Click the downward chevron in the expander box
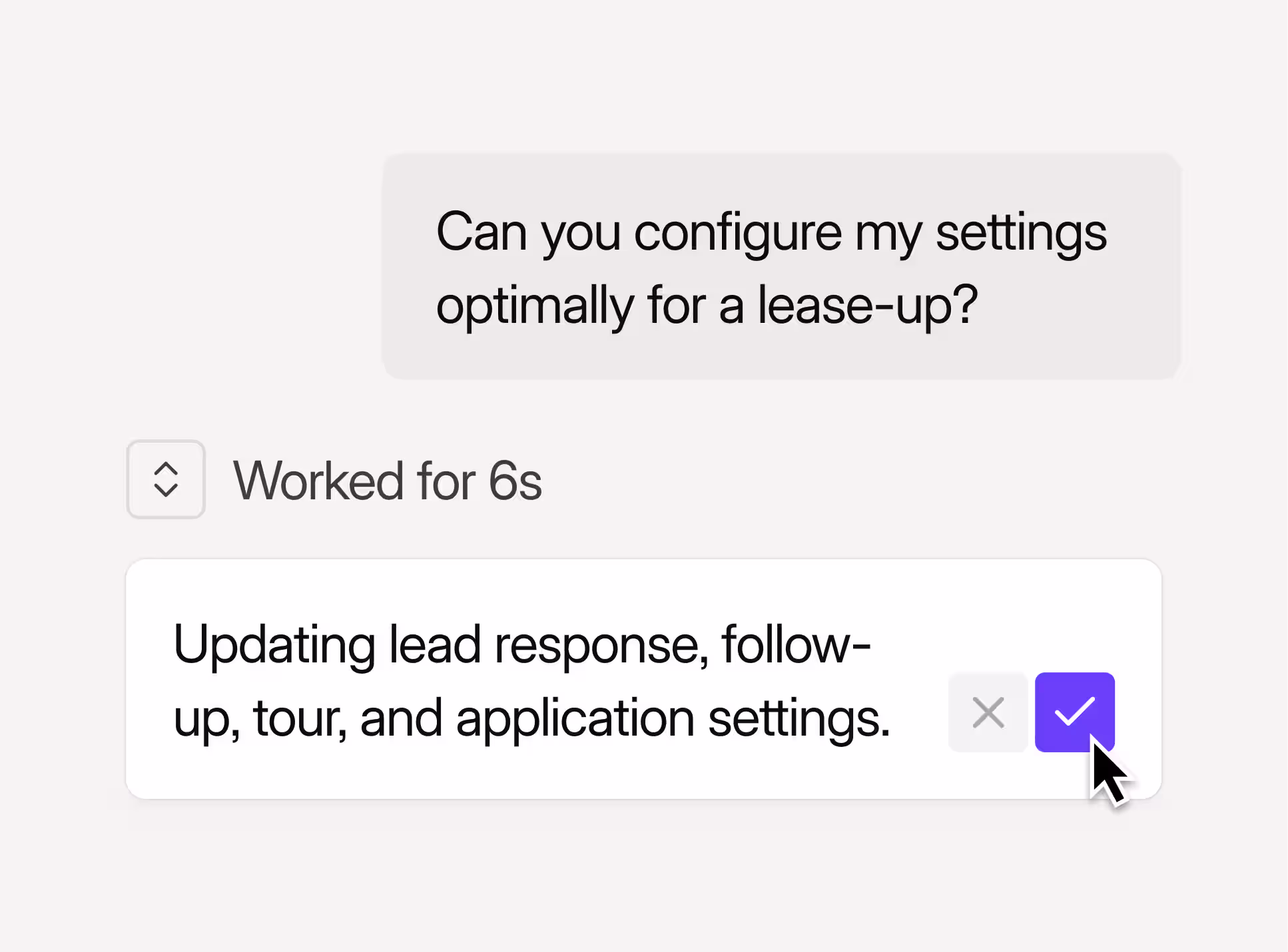1288x952 pixels. 166,491
